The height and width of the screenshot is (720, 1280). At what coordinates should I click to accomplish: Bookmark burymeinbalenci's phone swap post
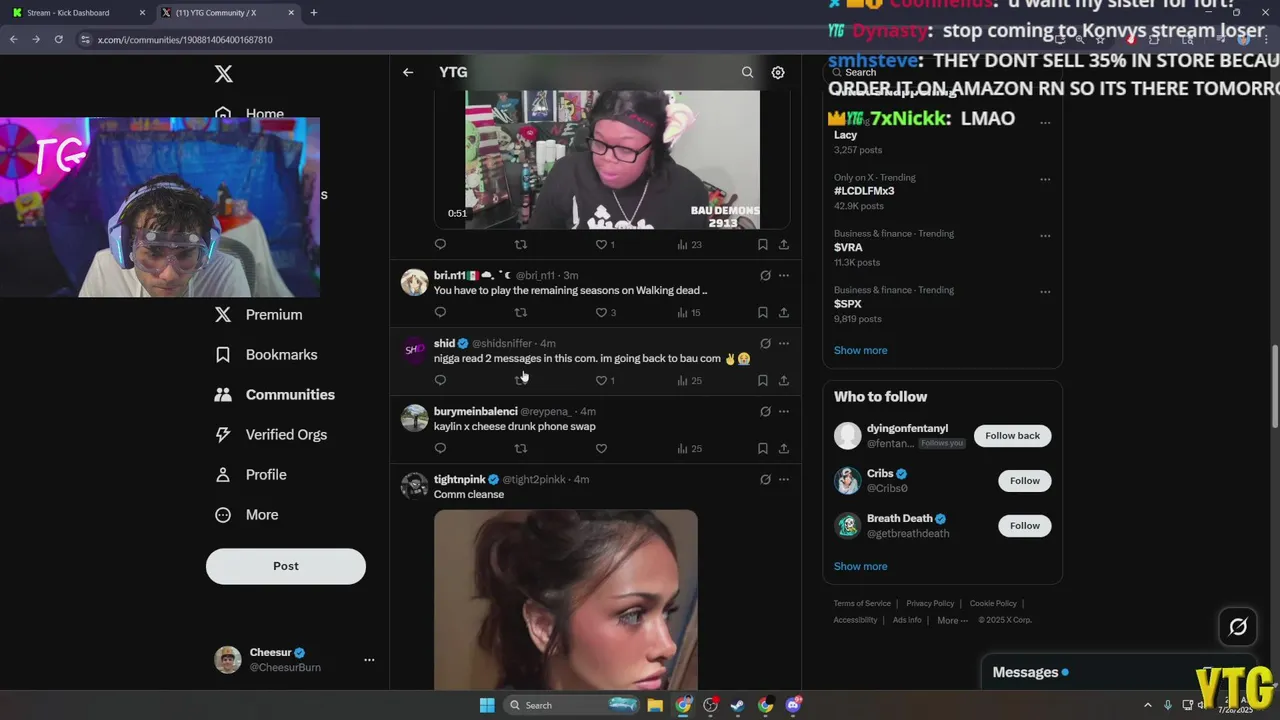[762, 448]
